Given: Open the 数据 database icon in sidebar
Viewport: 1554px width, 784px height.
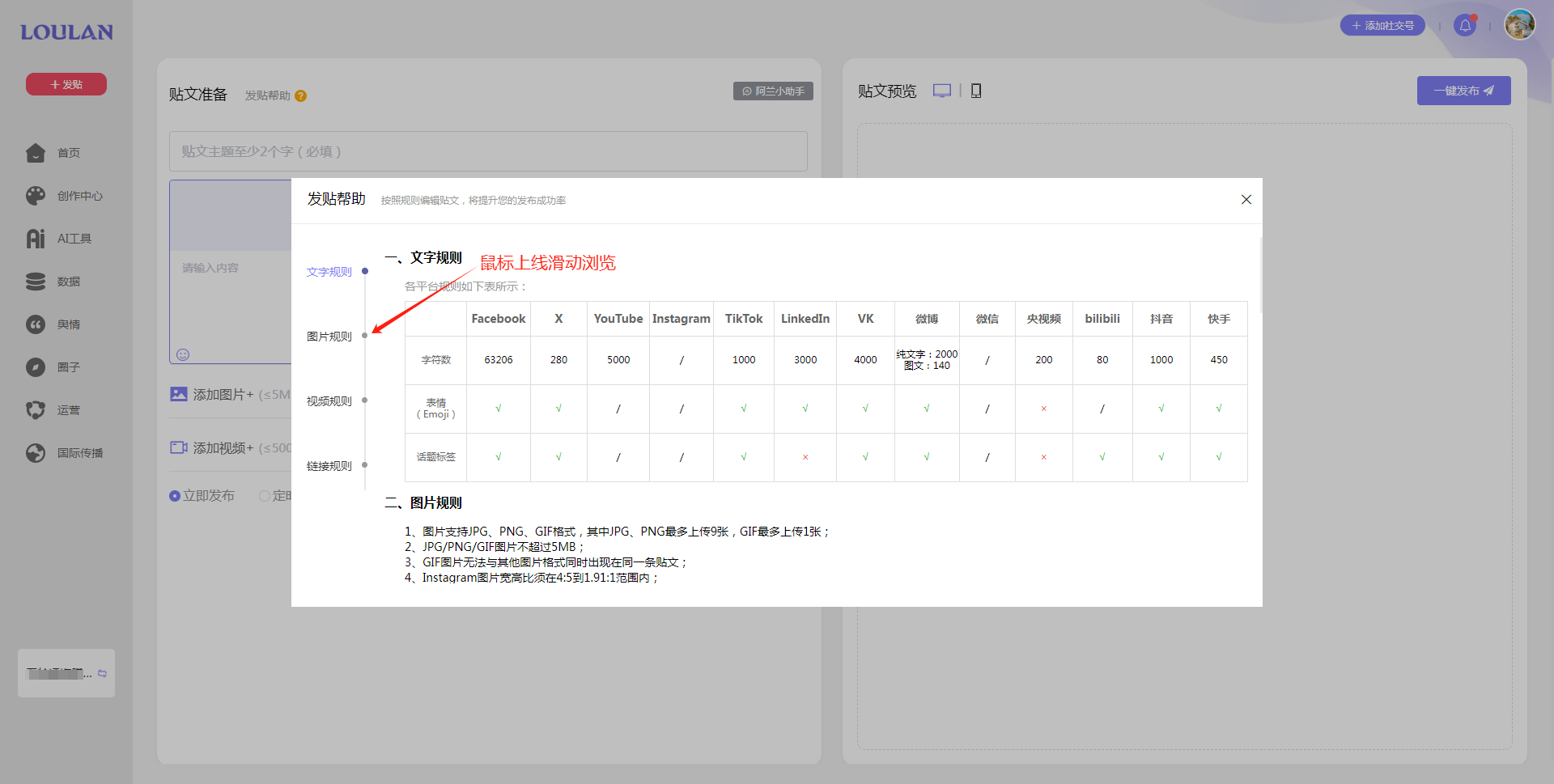Looking at the screenshot, I should [36, 282].
